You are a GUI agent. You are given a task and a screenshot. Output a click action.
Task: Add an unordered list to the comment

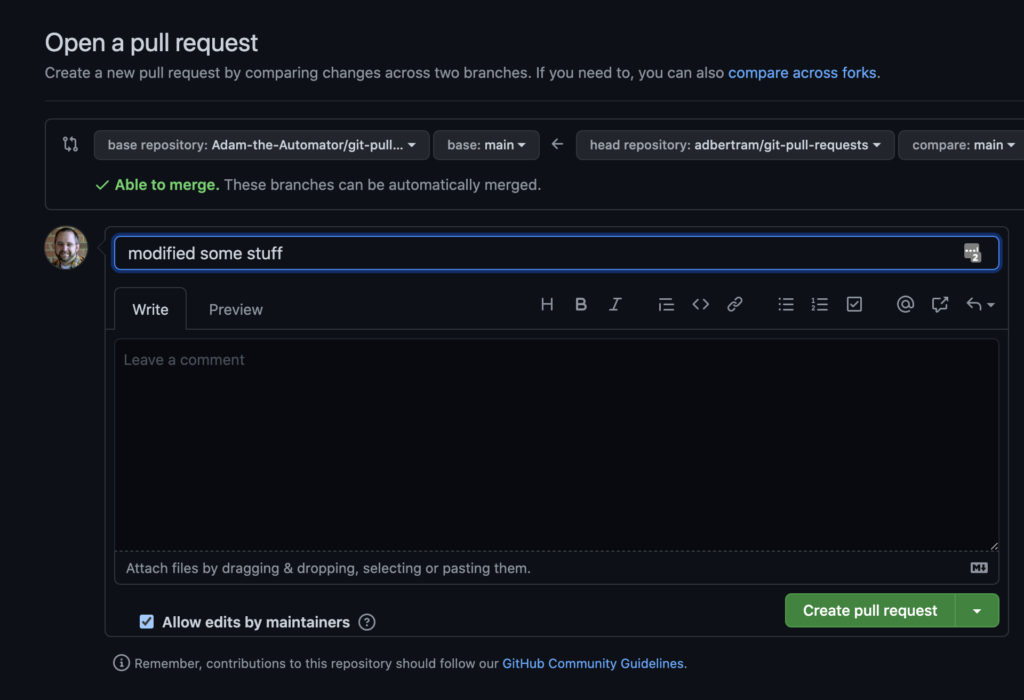[786, 304]
